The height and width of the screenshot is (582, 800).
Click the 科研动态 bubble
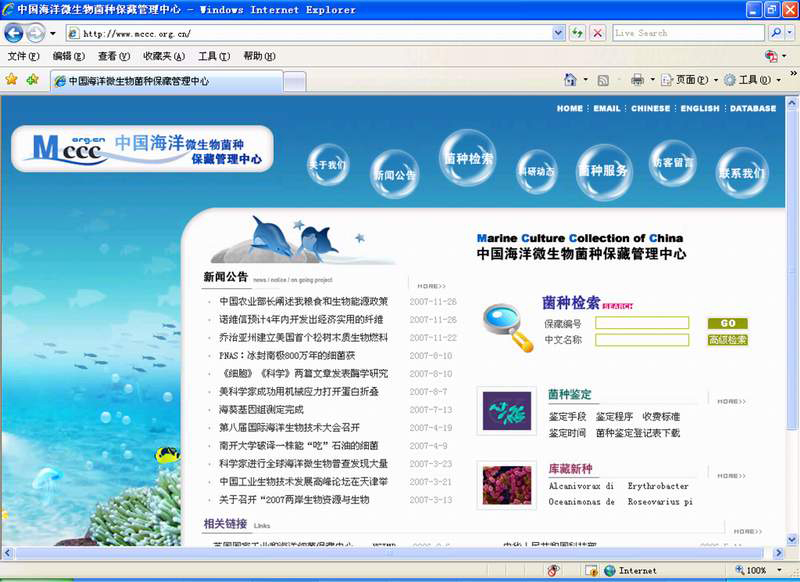click(x=536, y=171)
